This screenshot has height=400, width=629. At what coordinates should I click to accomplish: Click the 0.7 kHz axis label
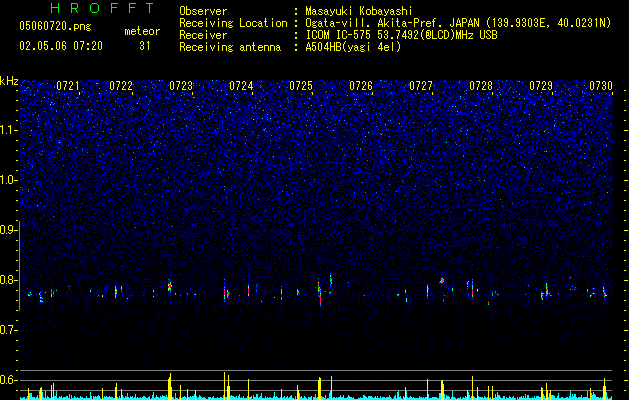click(x=8, y=330)
